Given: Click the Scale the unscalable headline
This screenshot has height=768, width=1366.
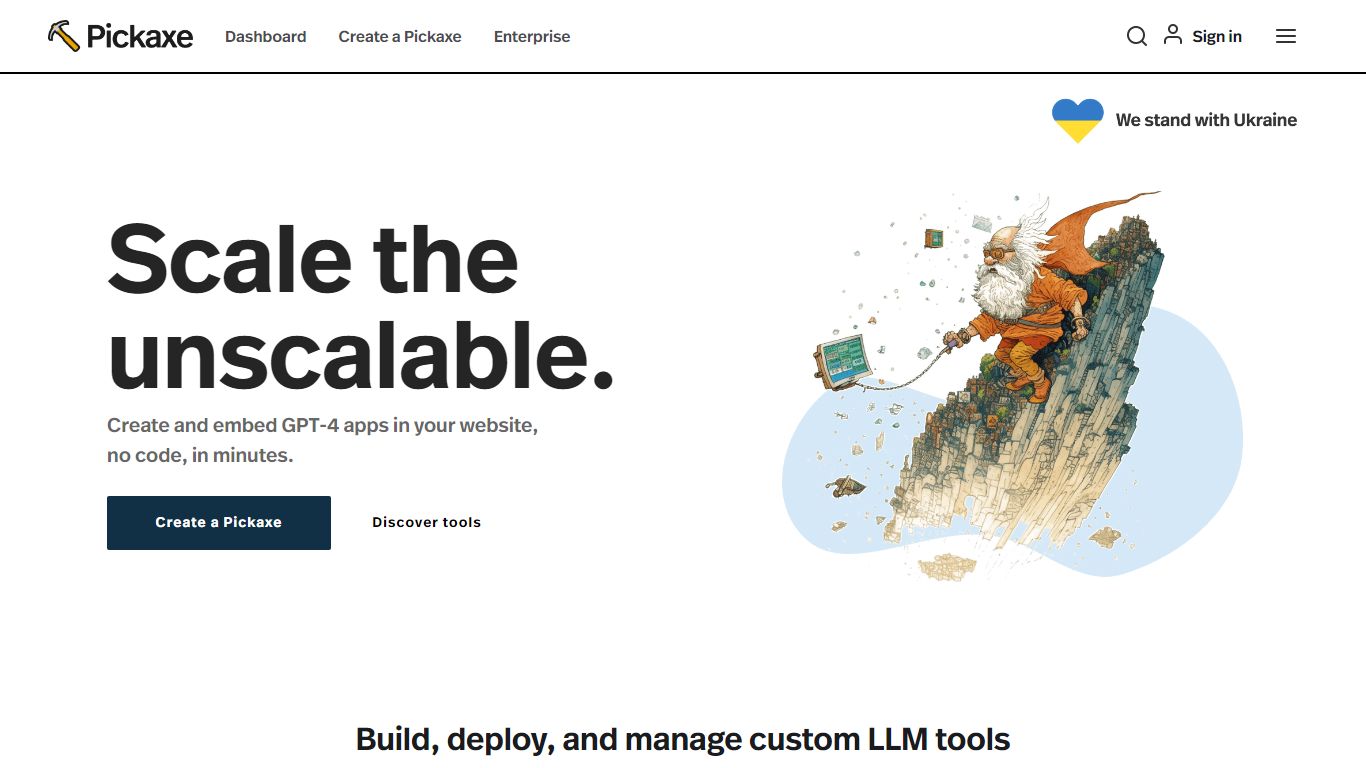Looking at the screenshot, I should (360, 305).
